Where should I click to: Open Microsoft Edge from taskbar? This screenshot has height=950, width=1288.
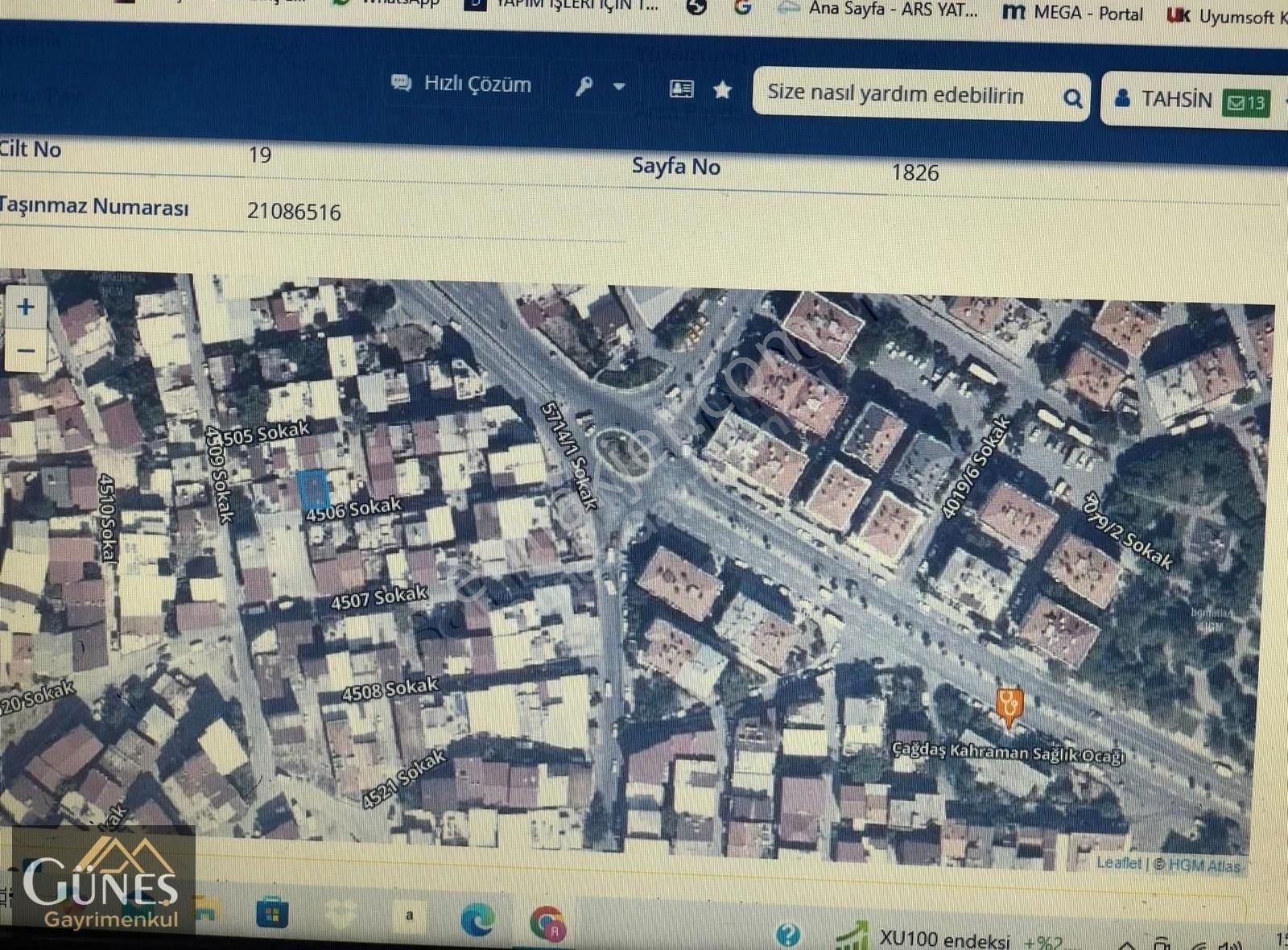(x=477, y=919)
